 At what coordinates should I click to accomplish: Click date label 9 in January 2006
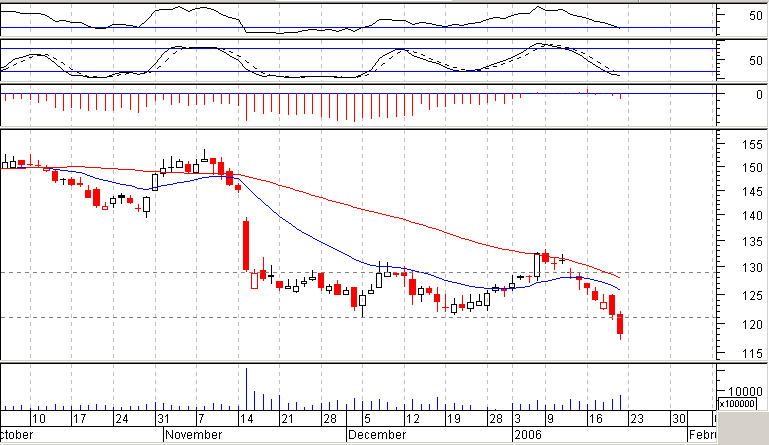[550, 419]
